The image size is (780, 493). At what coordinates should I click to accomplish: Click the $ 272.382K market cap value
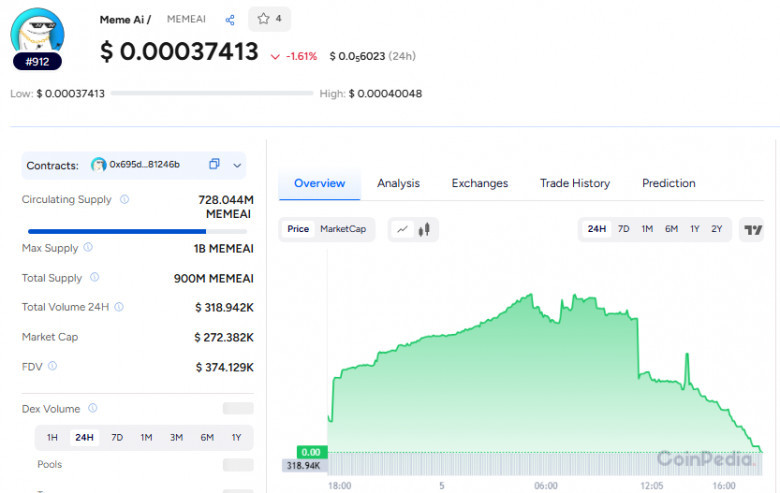(x=224, y=337)
